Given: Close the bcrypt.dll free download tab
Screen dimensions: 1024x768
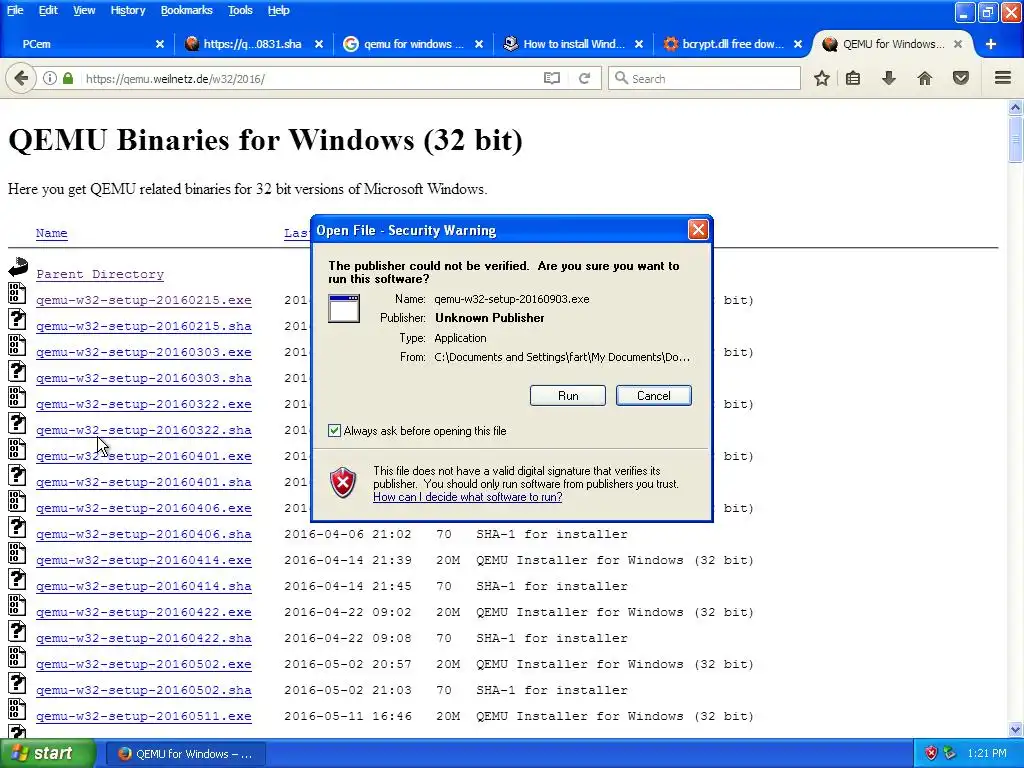Looking at the screenshot, I should [798, 44].
